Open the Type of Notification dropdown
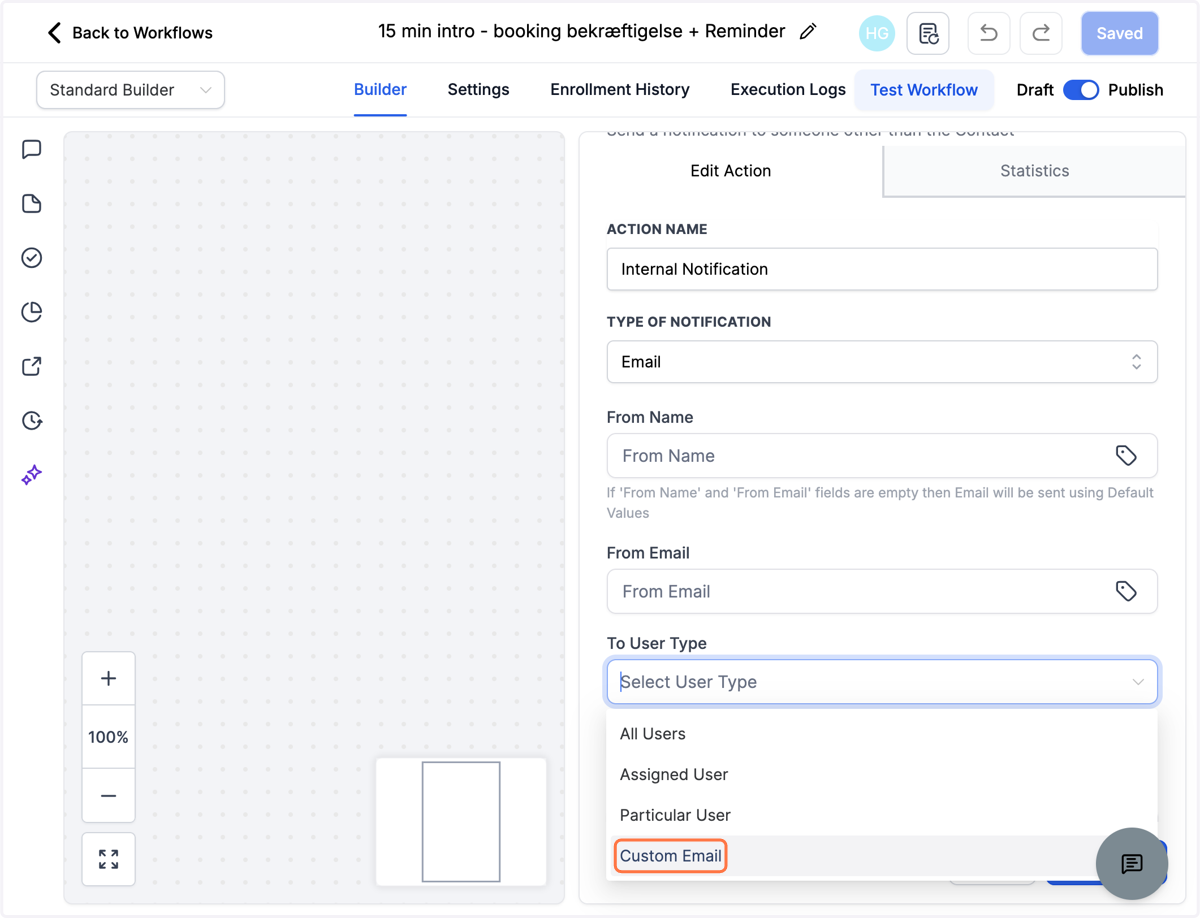Viewport: 1200px width, 918px height. pos(882,362)
